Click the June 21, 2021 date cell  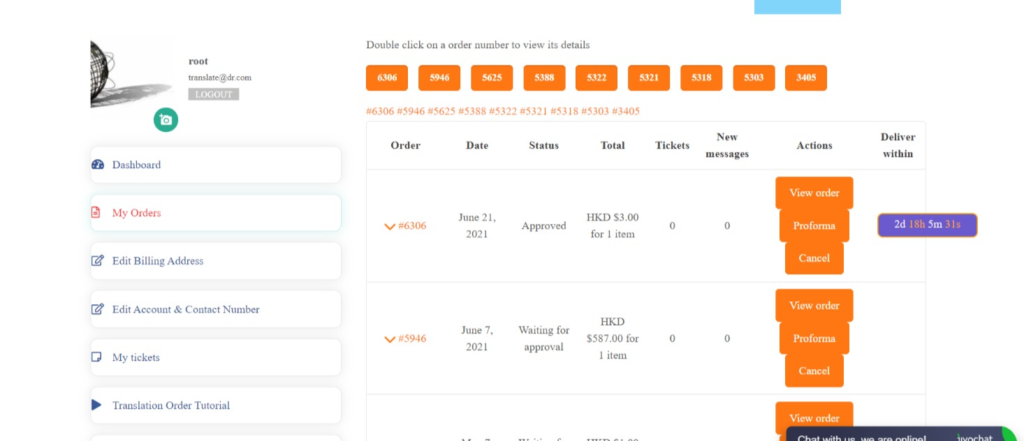click(477, 225)
